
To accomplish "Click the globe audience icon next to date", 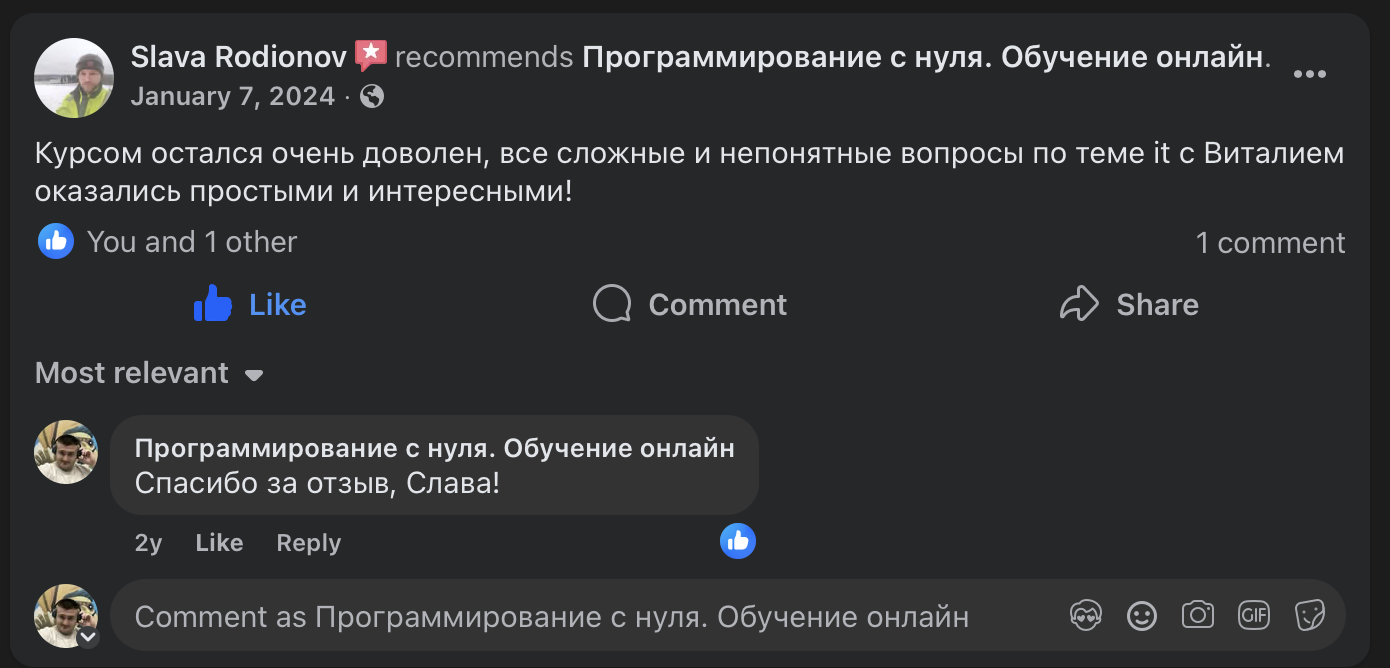I will tap(371, 97).
